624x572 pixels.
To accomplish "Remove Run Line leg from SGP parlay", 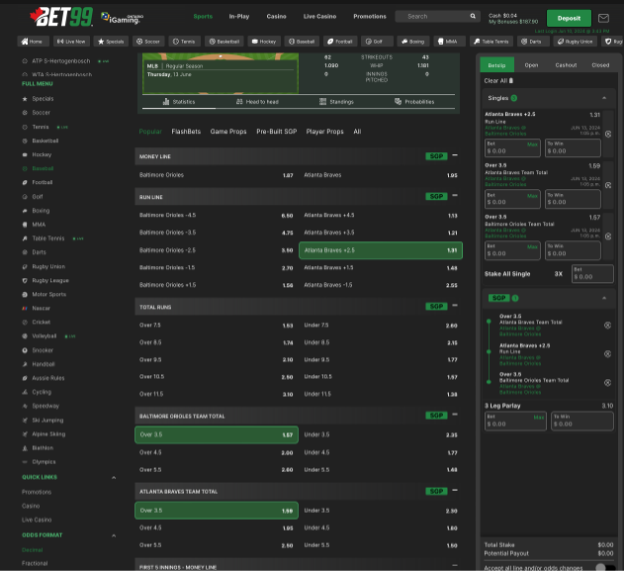I will (x=608, y=351).
